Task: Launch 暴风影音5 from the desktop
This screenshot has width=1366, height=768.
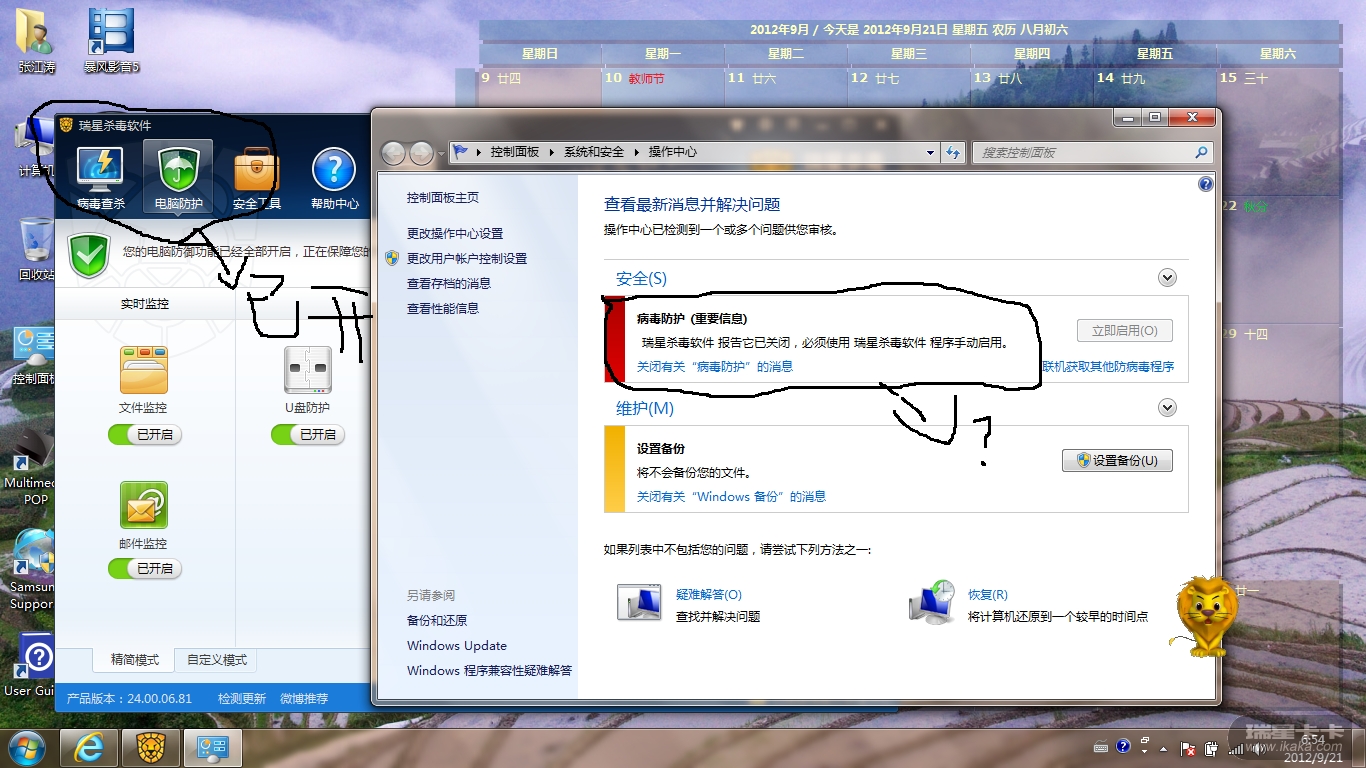Action: [111, 40]
